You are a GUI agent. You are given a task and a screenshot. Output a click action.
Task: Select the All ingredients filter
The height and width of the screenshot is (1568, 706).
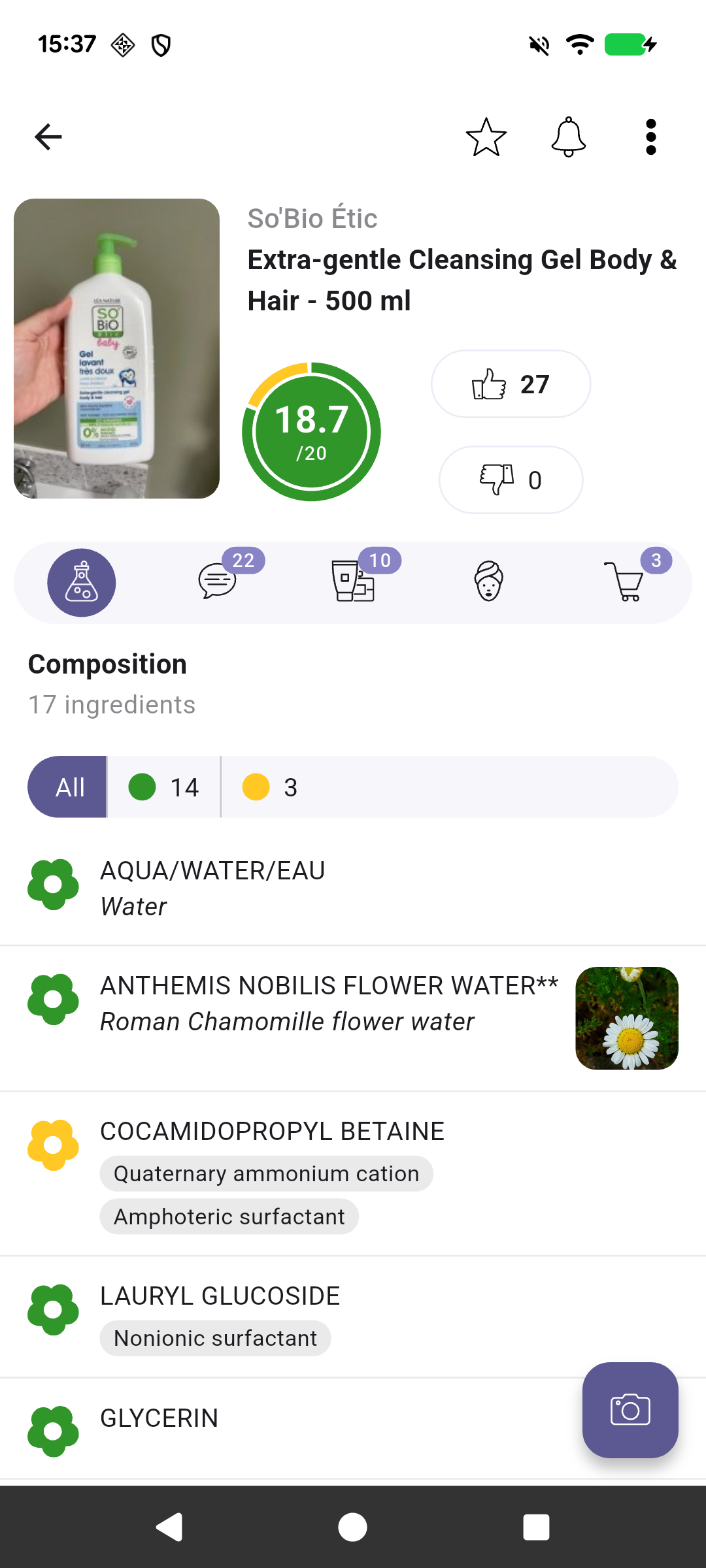(x=68, y=787)
